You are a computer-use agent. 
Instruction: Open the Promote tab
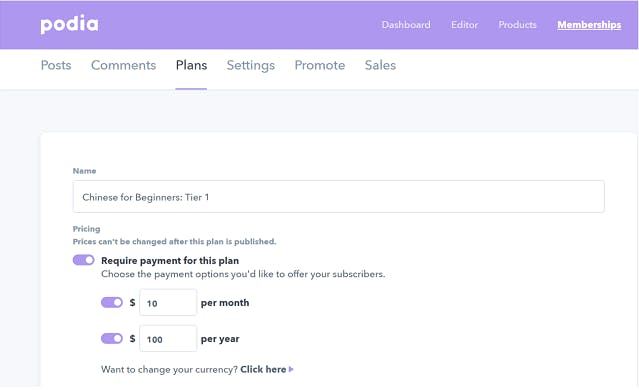point(320,65)
